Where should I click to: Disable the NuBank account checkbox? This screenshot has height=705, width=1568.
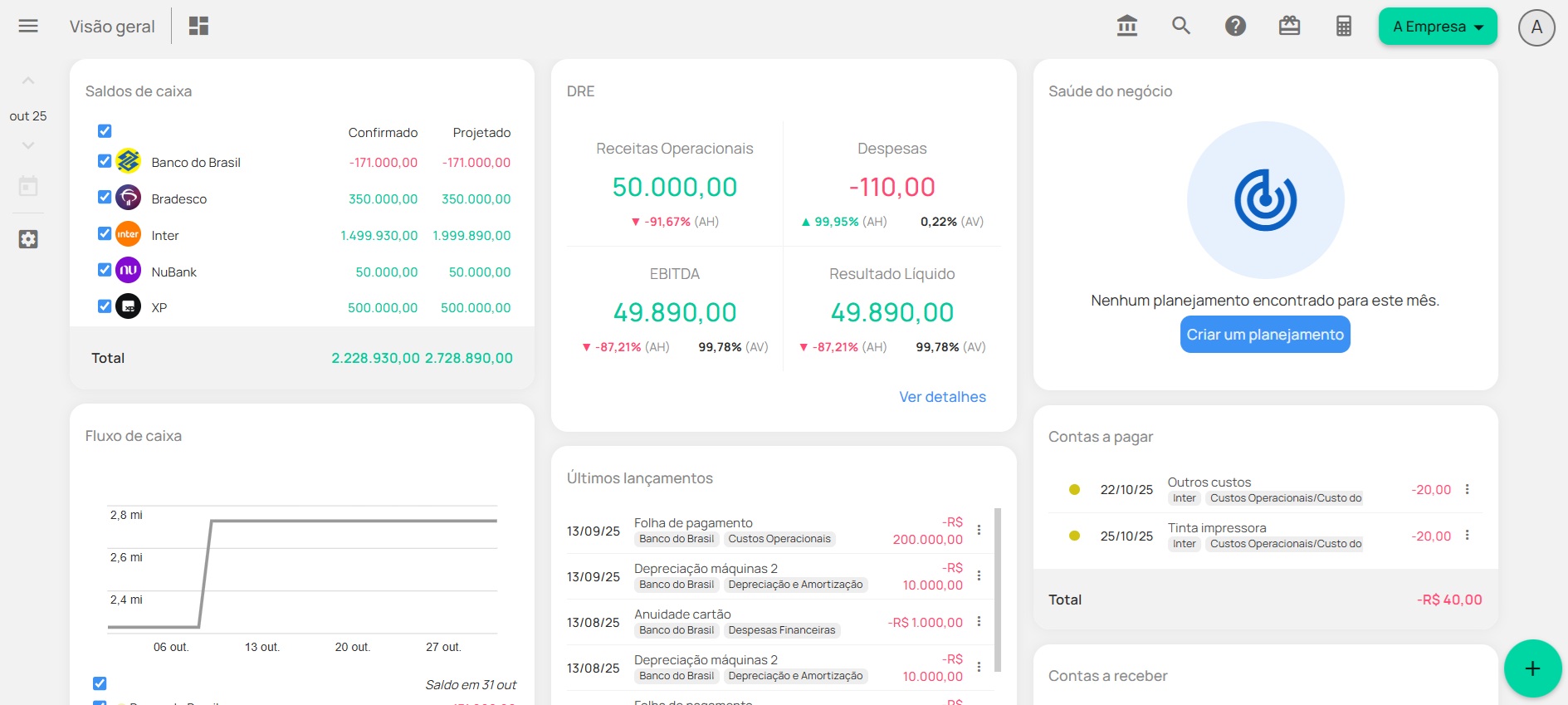coord(105,270)
